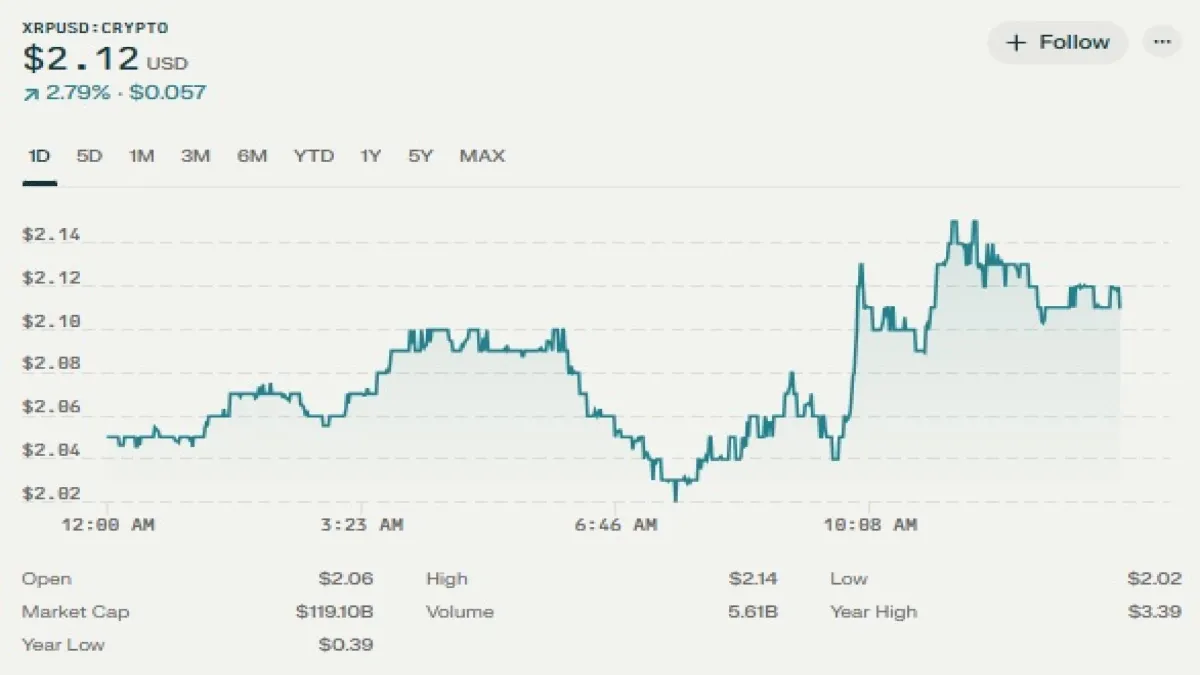This screenshot has height=675, width=1200.
Task: Select the 5Y time range
Action: (420, 156)
